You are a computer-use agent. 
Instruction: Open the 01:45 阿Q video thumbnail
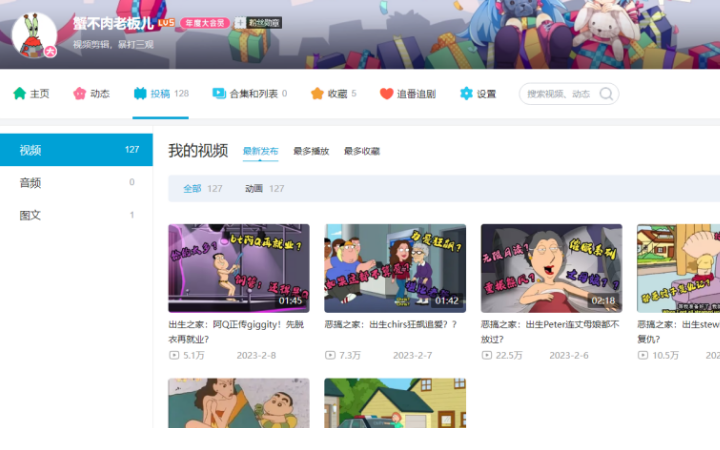239,268
